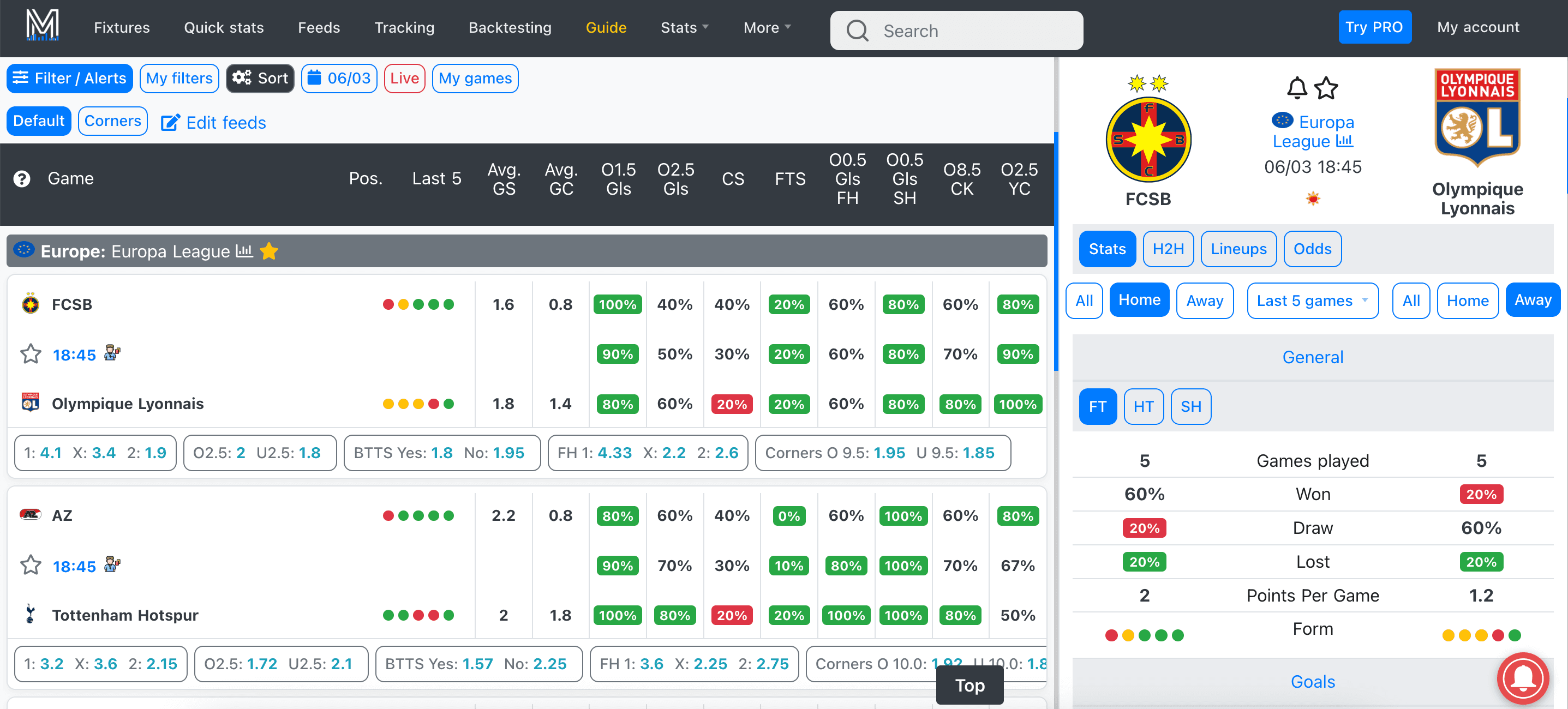Click large FCSB logo in match panel
1568x709 pixels.
(x=1148, y=129)
